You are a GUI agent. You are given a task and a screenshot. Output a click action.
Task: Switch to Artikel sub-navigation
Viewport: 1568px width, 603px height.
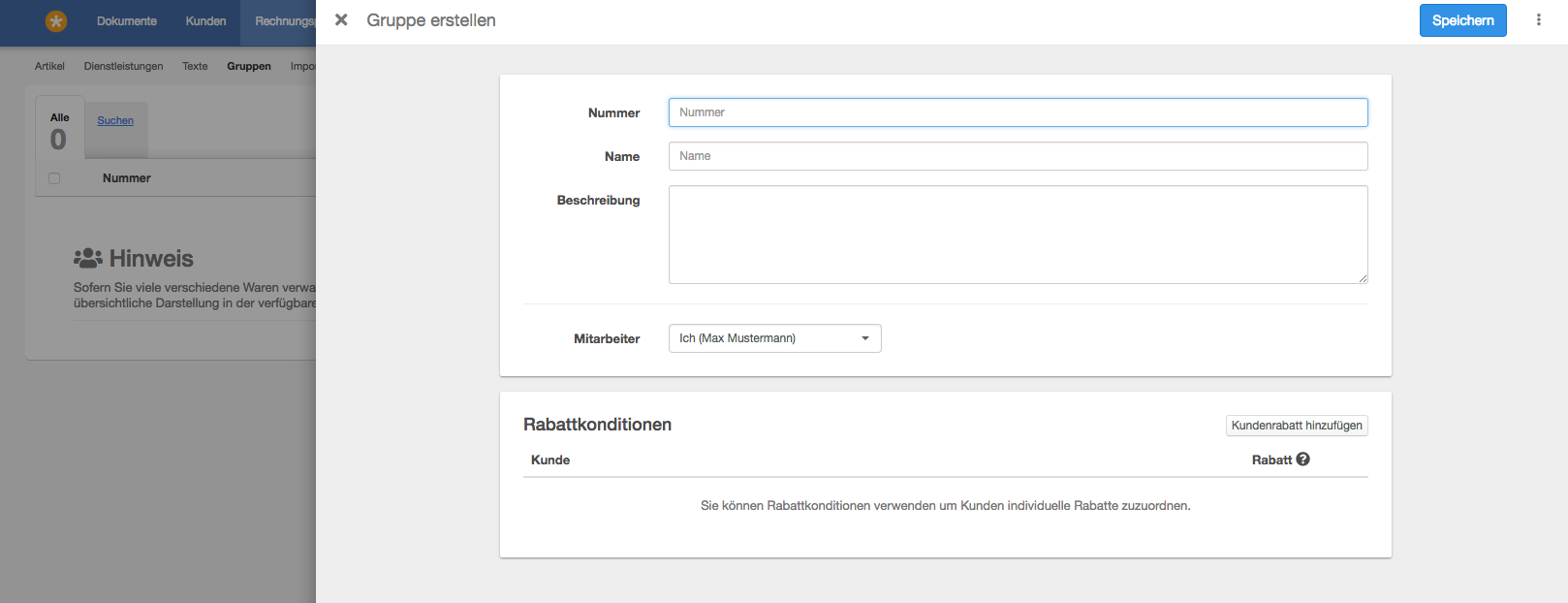click(49, 66)
